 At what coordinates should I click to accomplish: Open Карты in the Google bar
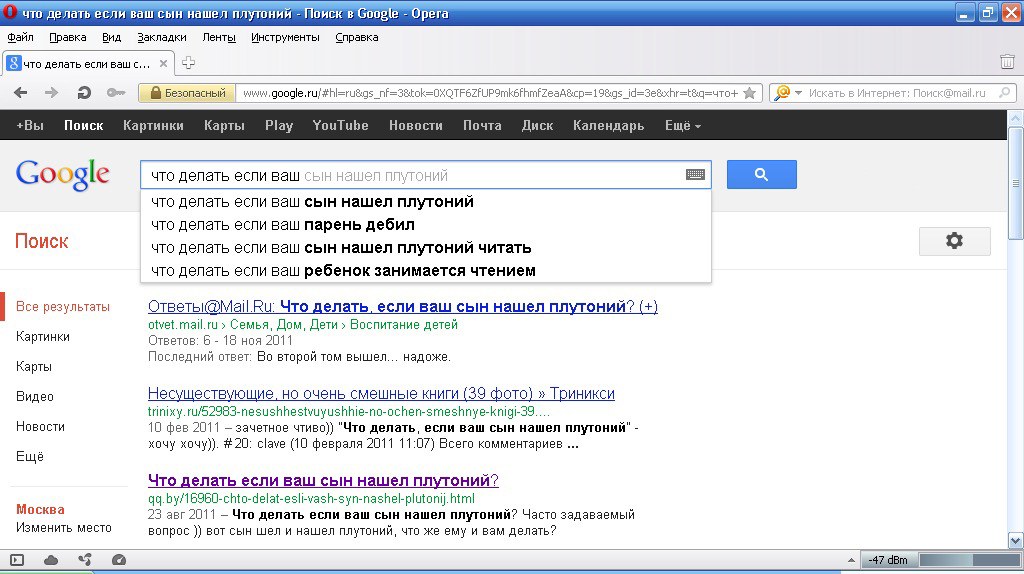[x=224, y=125]
